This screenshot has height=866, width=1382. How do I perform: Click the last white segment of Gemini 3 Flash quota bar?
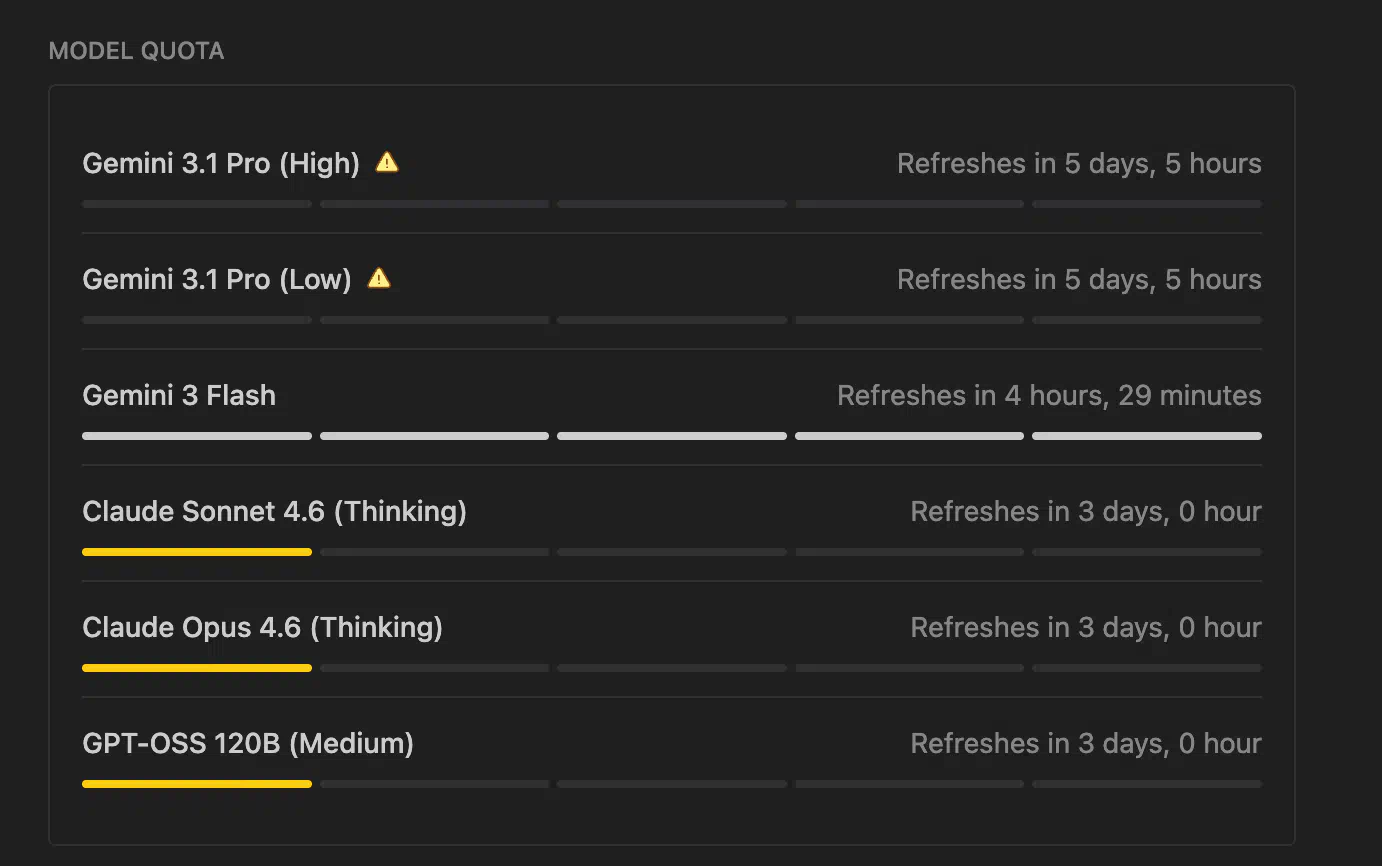(1146, 436)
